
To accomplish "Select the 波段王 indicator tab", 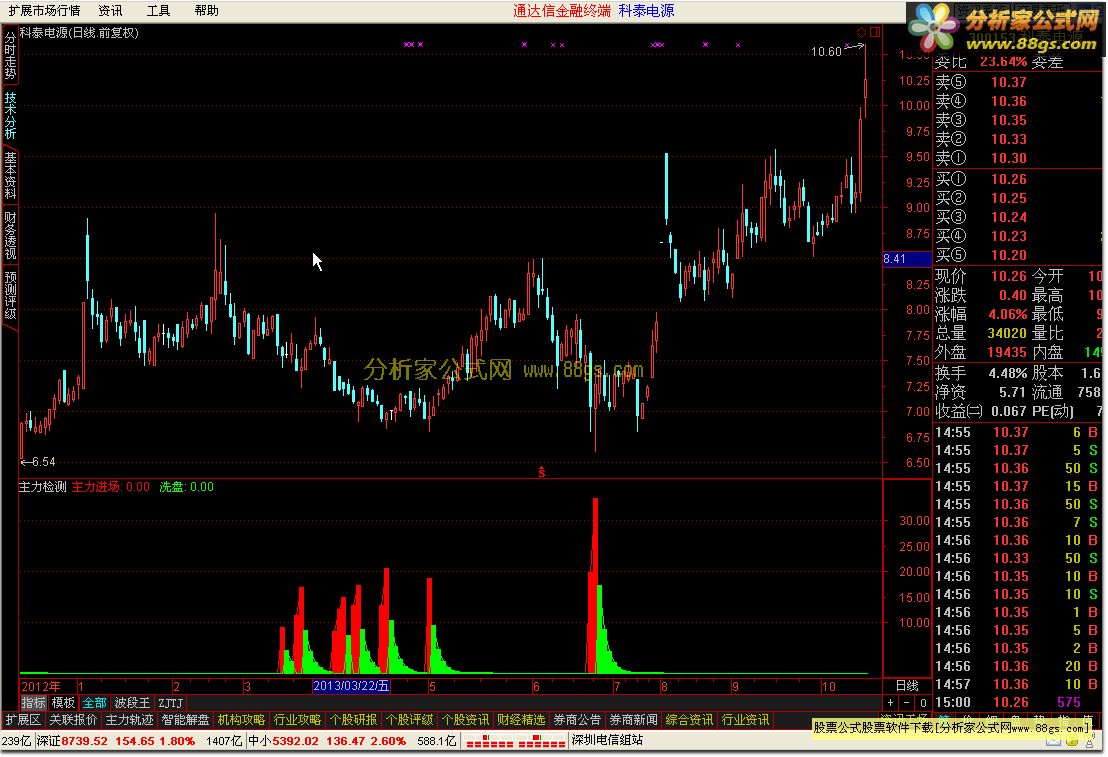I will click(x=132, y=703).
